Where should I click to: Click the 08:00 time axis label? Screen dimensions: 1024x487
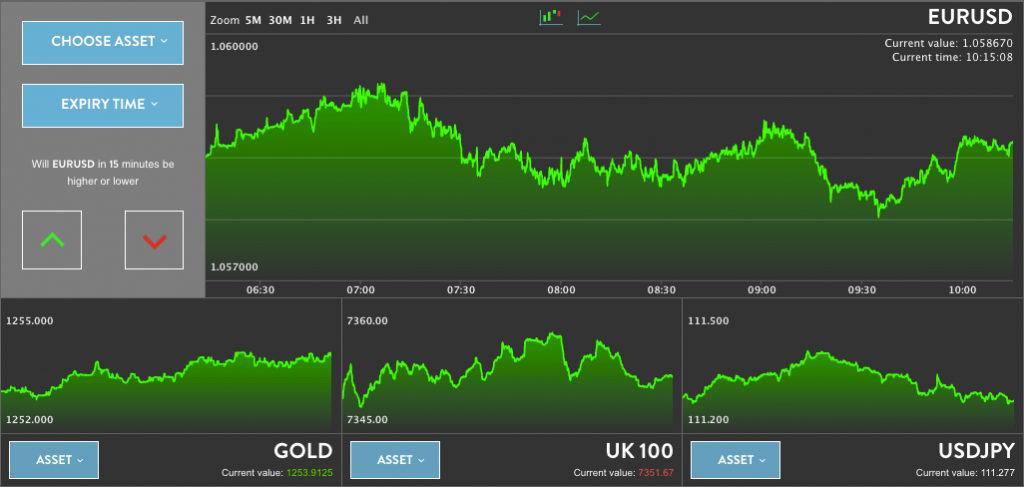tap(561, 290)
